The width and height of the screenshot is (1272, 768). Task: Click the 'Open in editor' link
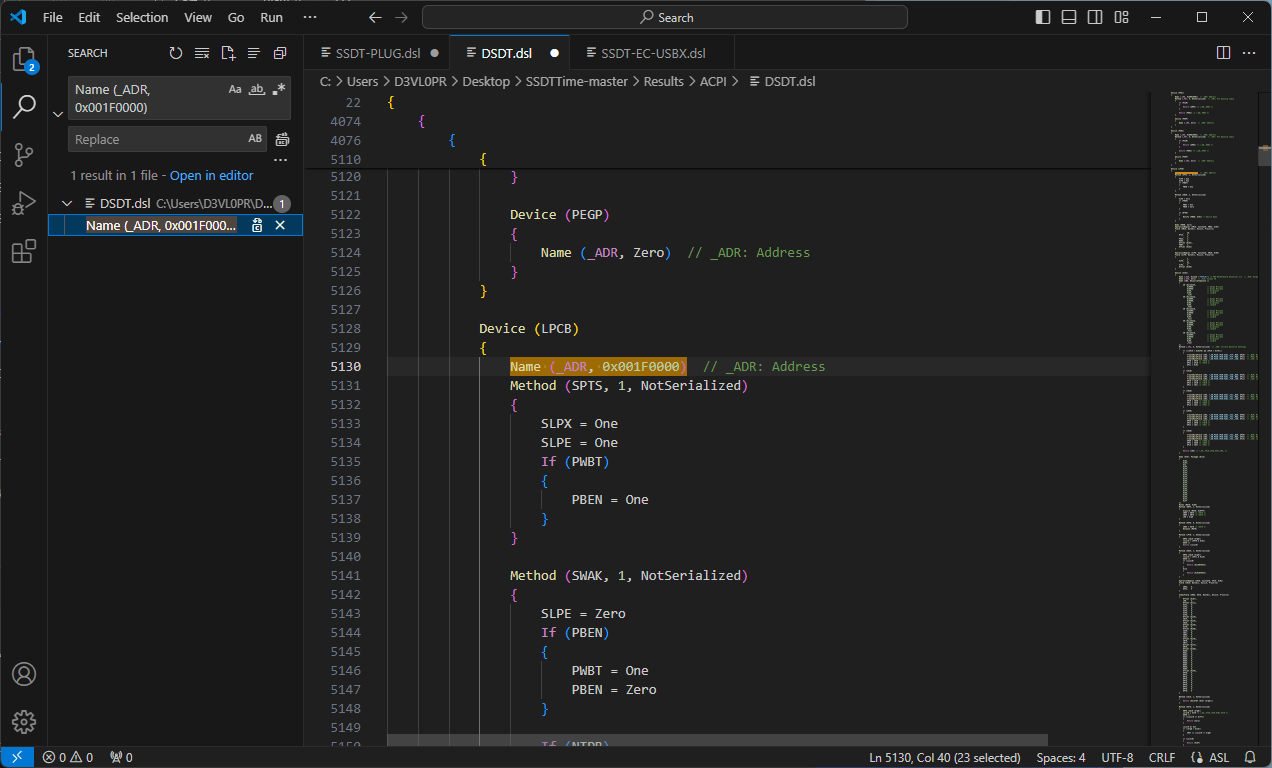211,175
